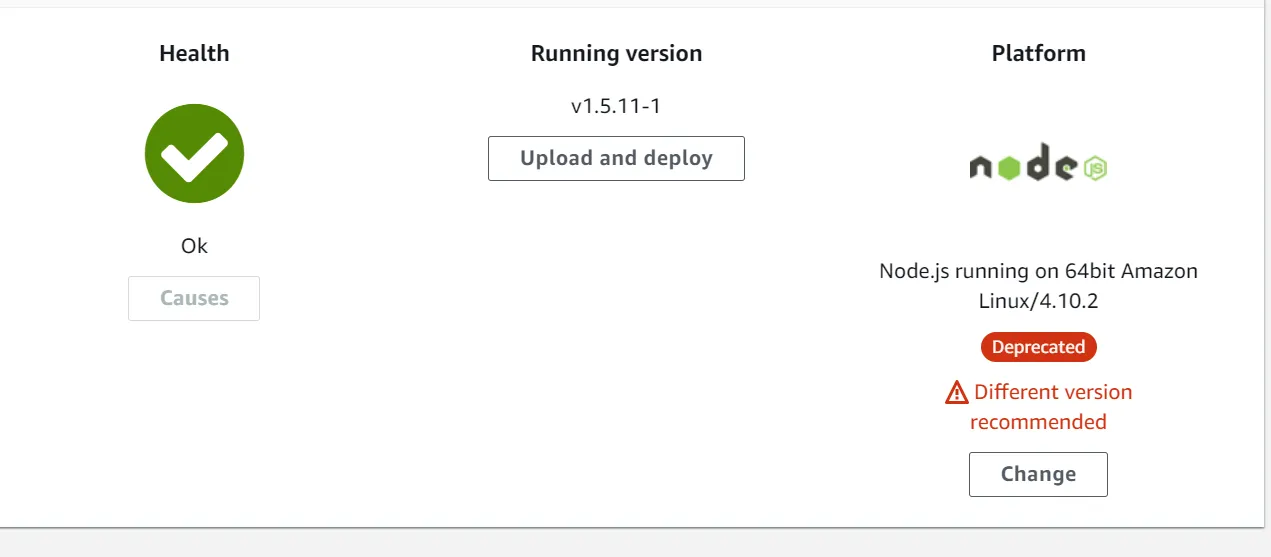Open the Different version recommended warning
This screenshot has width=1271, height=557.
(1052, 392)
